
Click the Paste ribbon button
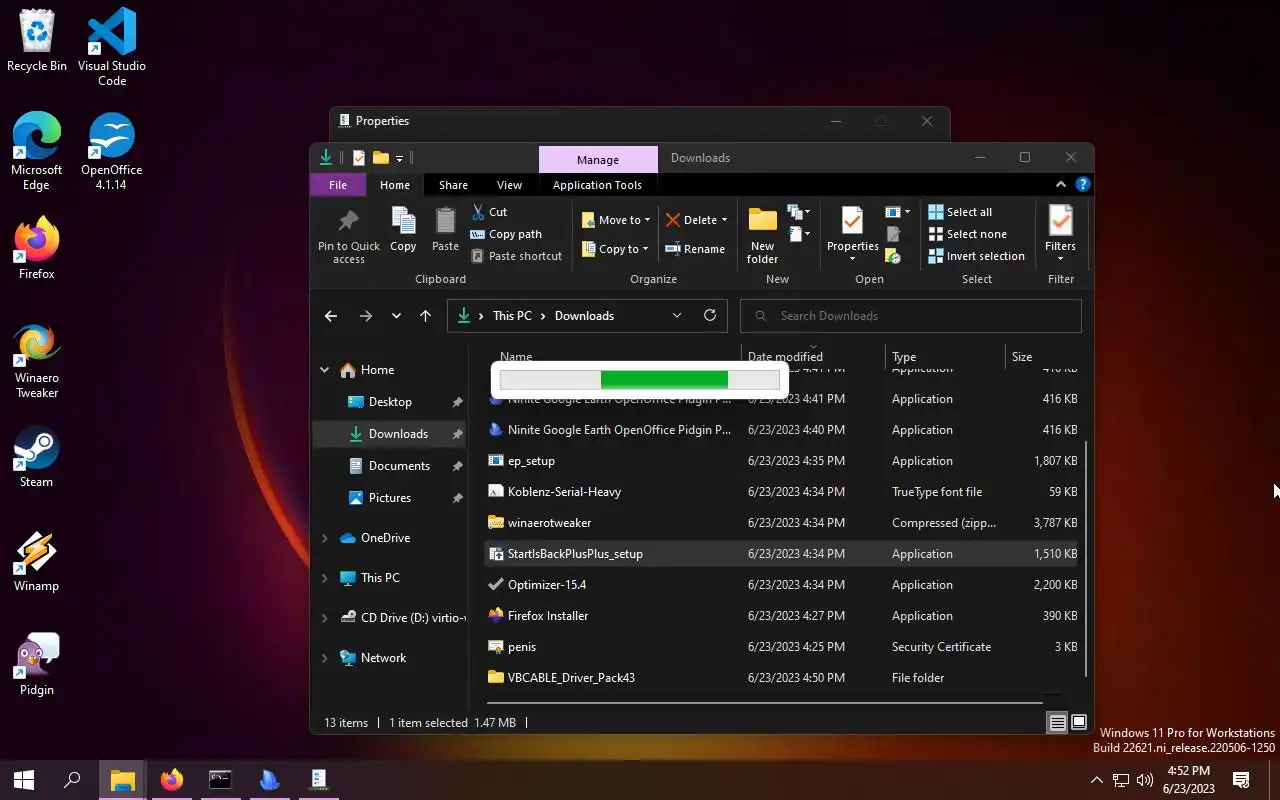tap(445, 230)
